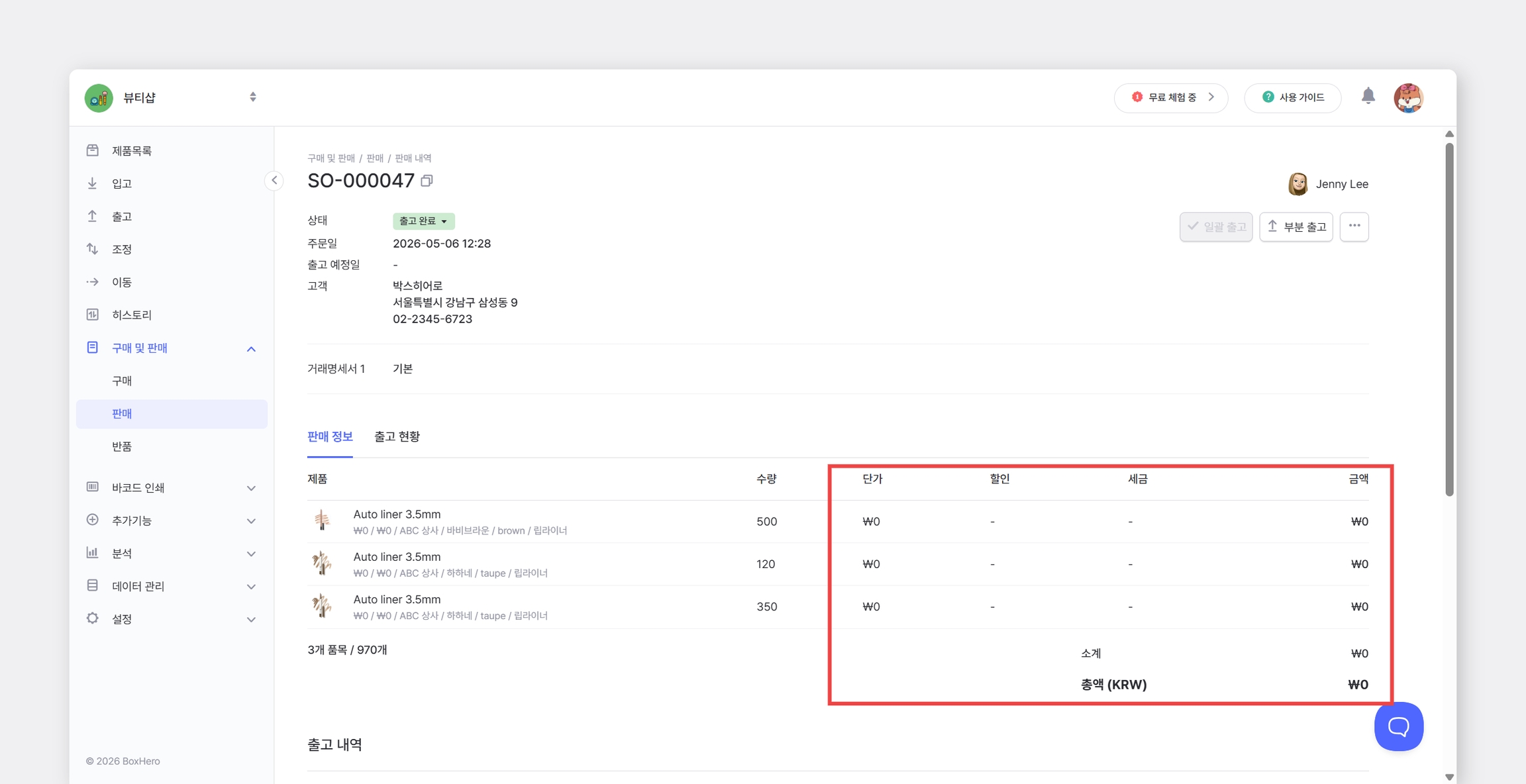Click the 뷰티샵 team logo
Screen dimensions: 1526x784
pos(99,98)
